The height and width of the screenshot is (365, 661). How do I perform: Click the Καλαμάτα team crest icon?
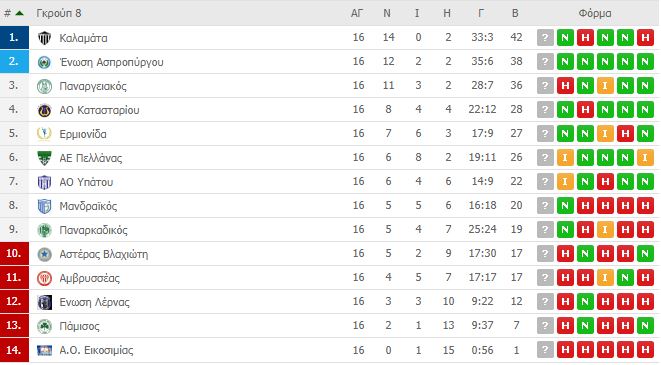click(44, 38)
